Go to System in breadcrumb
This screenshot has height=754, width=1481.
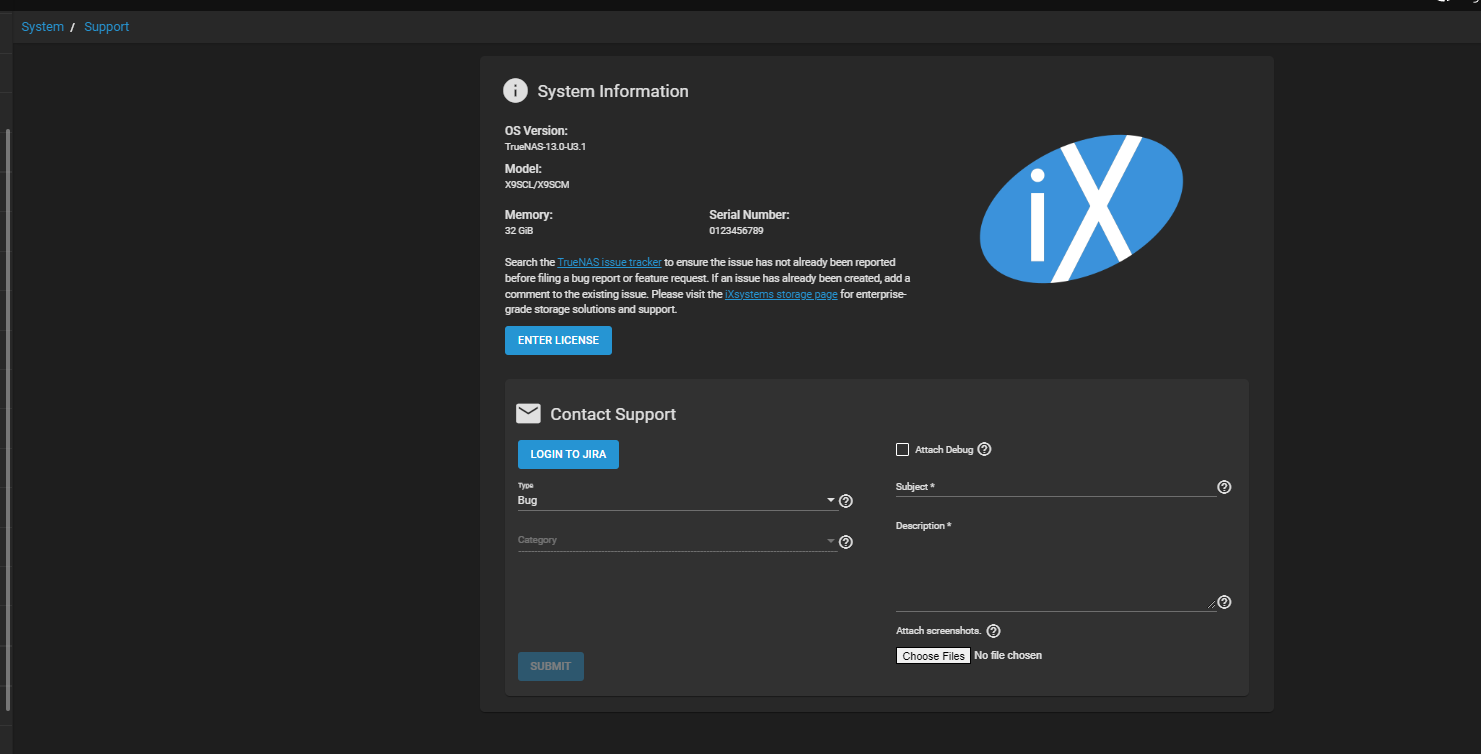[x=42, y=27]
